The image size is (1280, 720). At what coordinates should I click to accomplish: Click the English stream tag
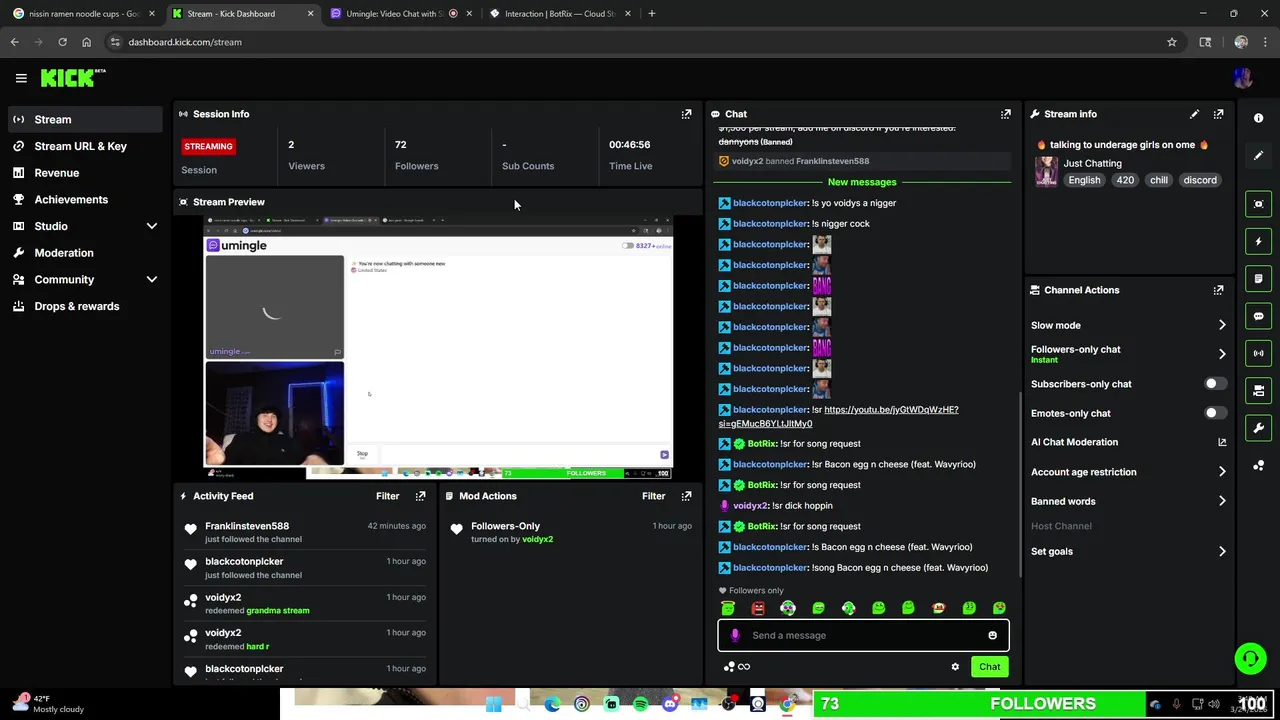pyautogui.click(x=1084, y=180)
